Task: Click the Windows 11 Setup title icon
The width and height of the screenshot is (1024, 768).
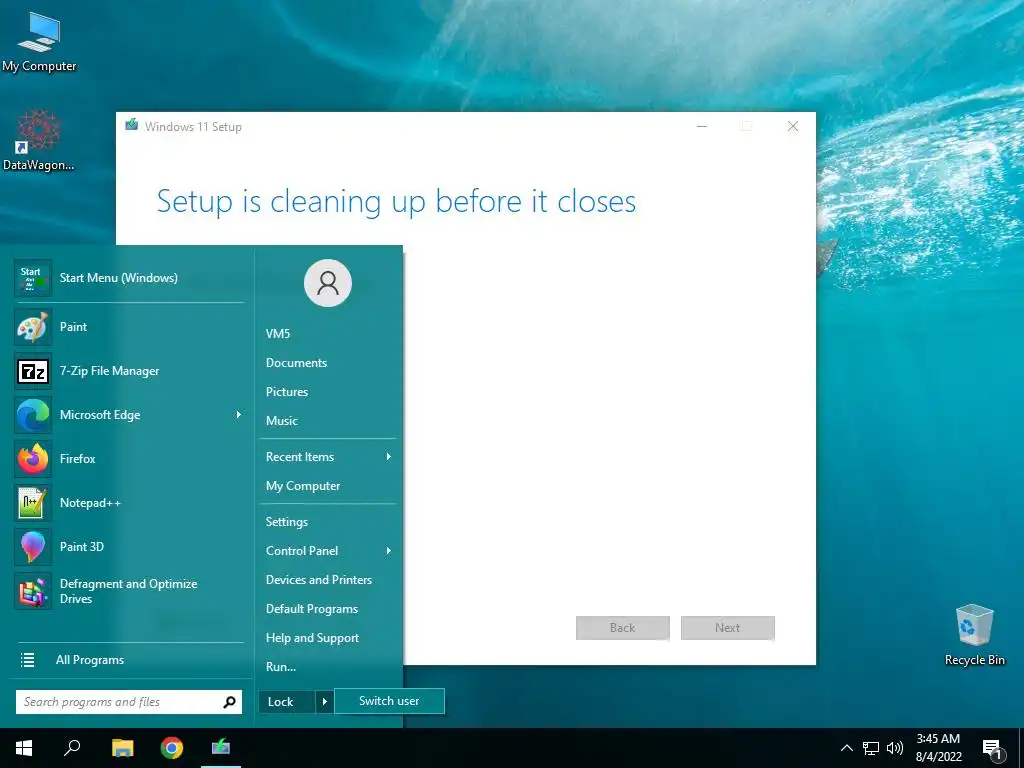Action: click(132, 125)
